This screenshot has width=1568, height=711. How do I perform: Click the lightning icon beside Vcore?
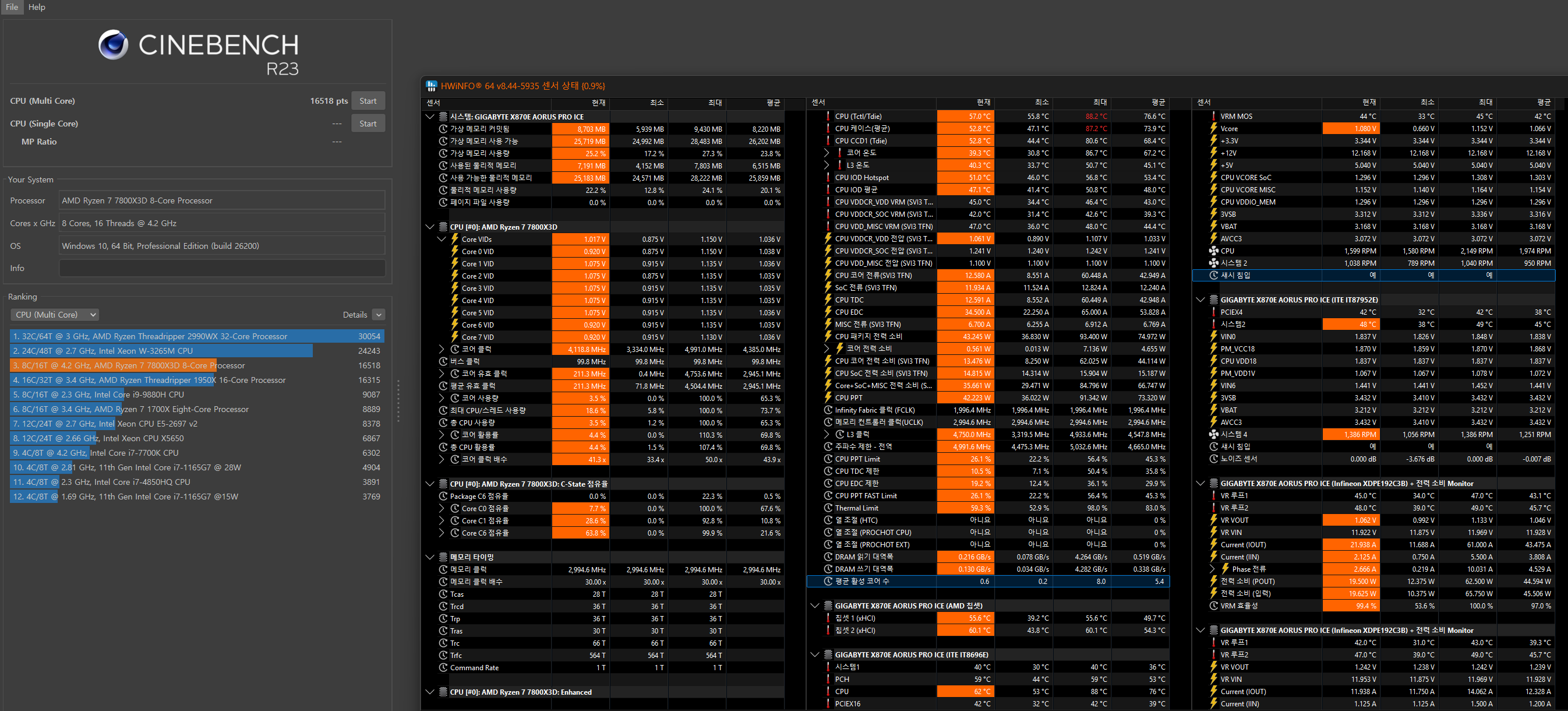pyautogui.click(x=1213, y=129)
